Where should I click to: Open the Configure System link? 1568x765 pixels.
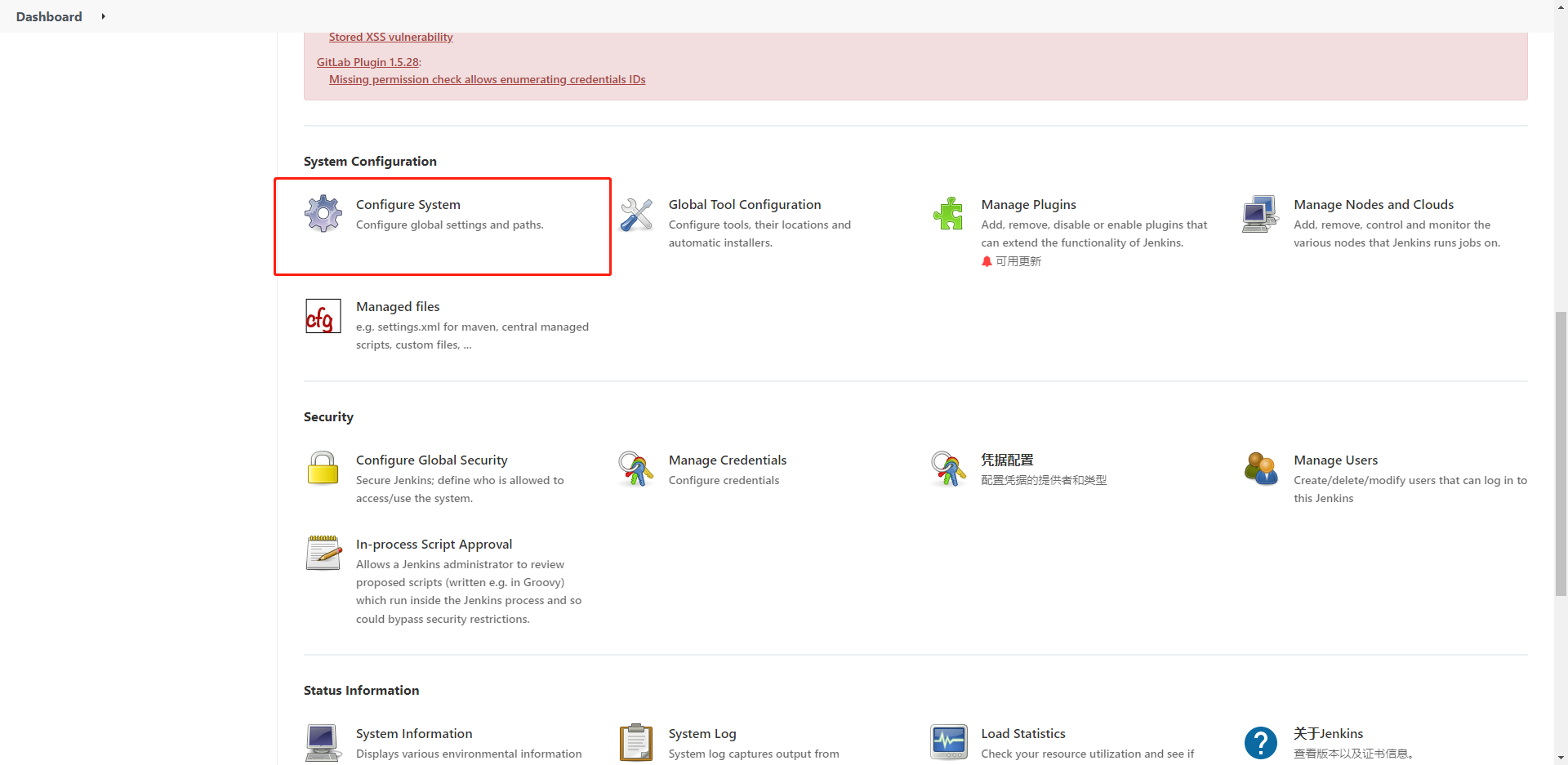coord(408,205)
